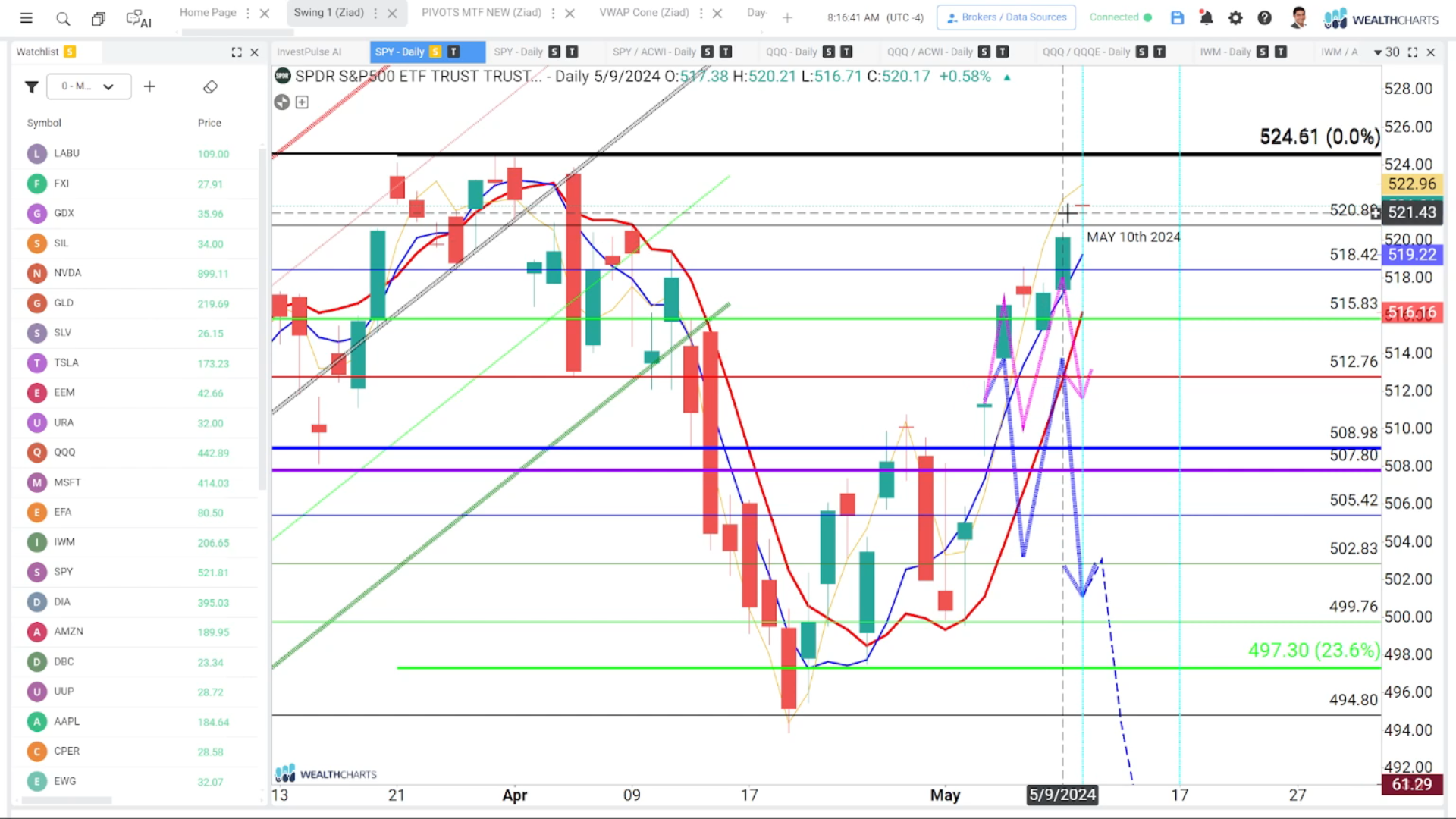Screen dimensions: 1456x819
Task: Click the WealthCharts logo
Action: click(x=1381, y=19)
